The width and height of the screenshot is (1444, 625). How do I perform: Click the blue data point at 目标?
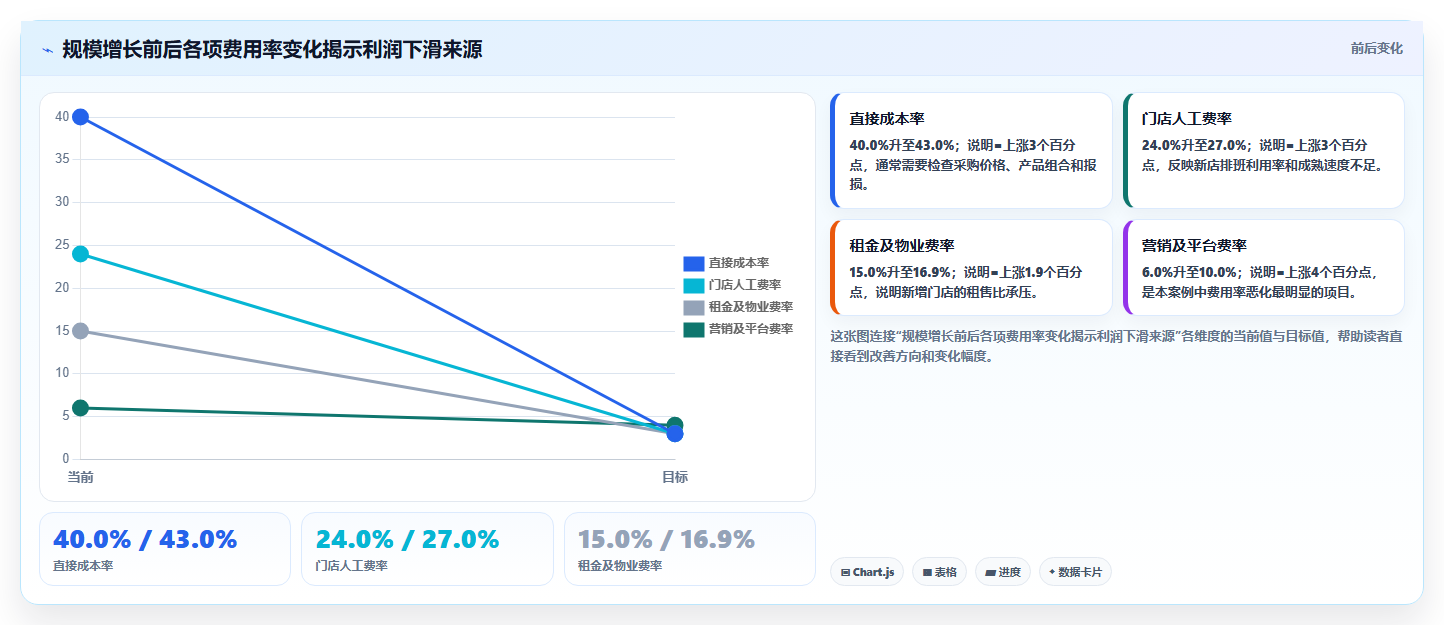tap(675, 434)
